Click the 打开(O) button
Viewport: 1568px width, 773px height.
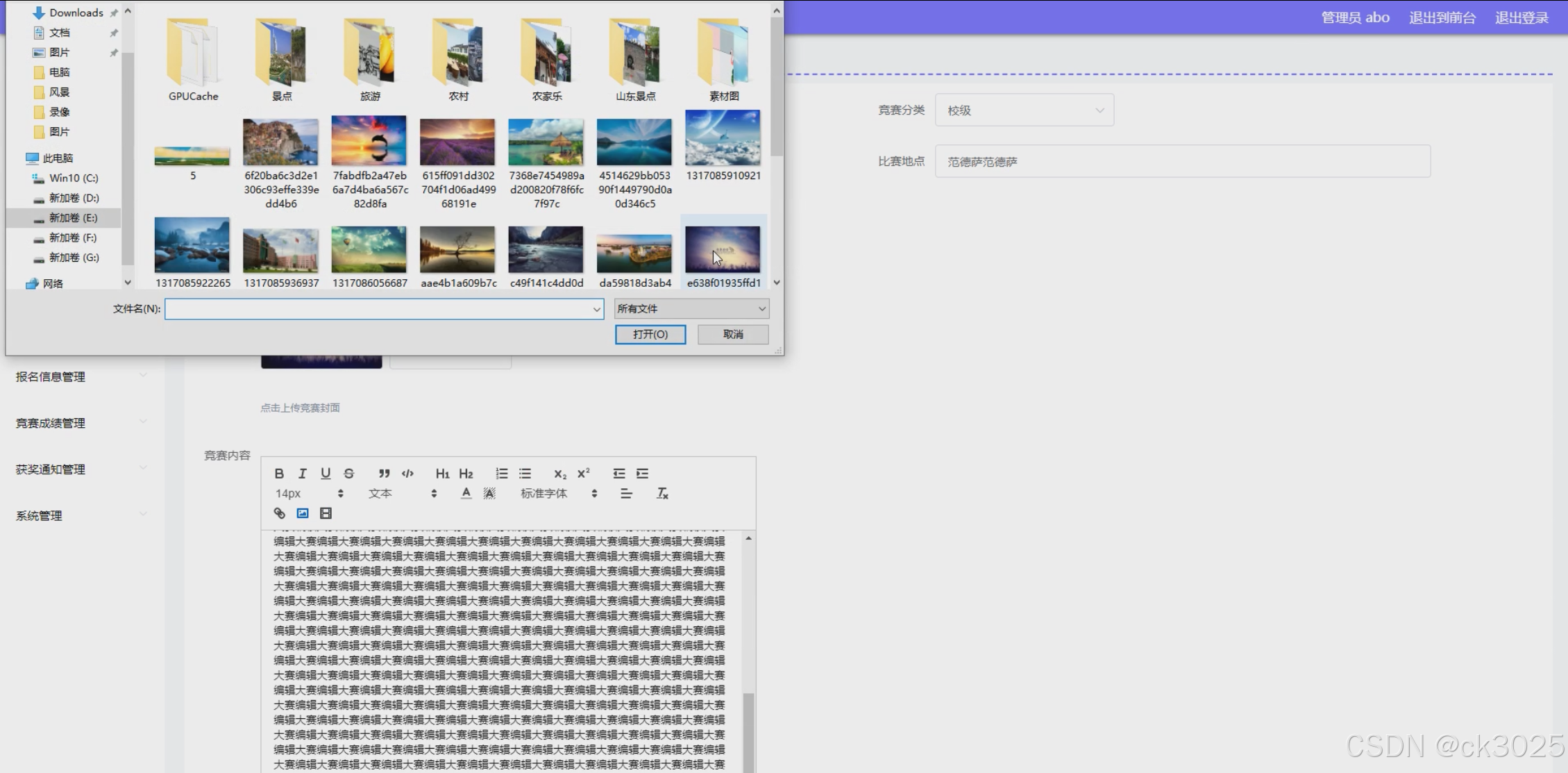coord(650,334)
